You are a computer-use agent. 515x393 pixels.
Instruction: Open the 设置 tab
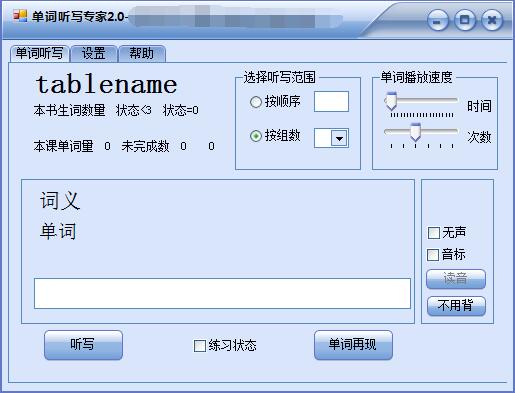pos(94,54)
